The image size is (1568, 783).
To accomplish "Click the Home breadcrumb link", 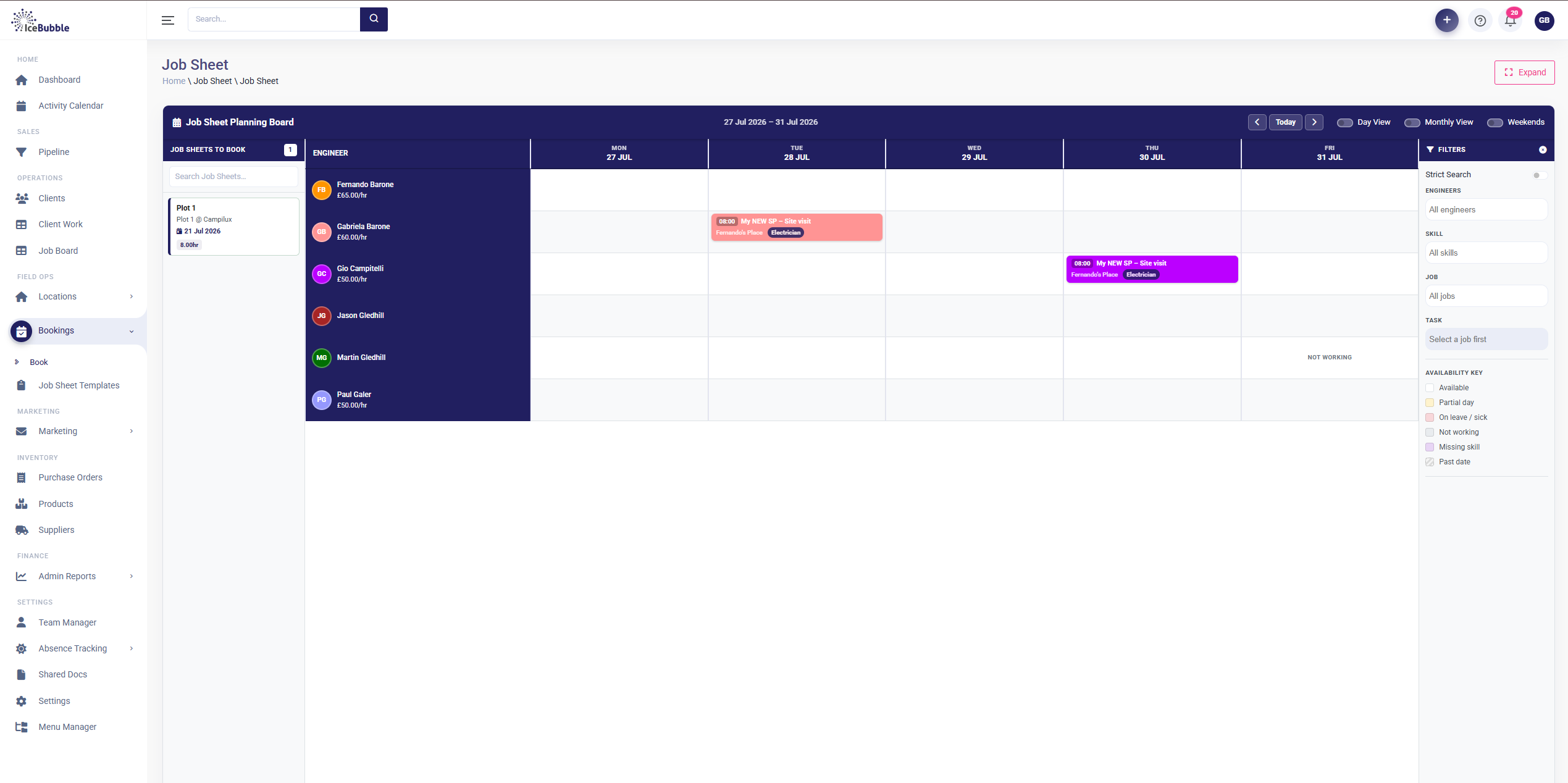I will coord(174,81).
